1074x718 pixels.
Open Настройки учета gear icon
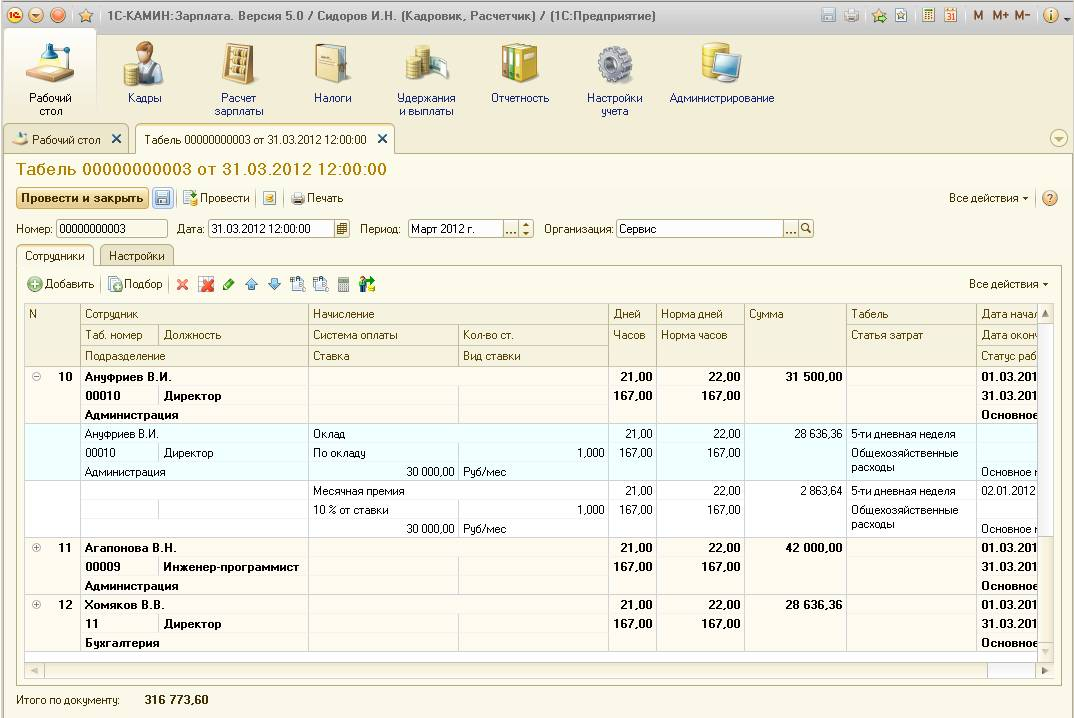click(x=614, y=66)
